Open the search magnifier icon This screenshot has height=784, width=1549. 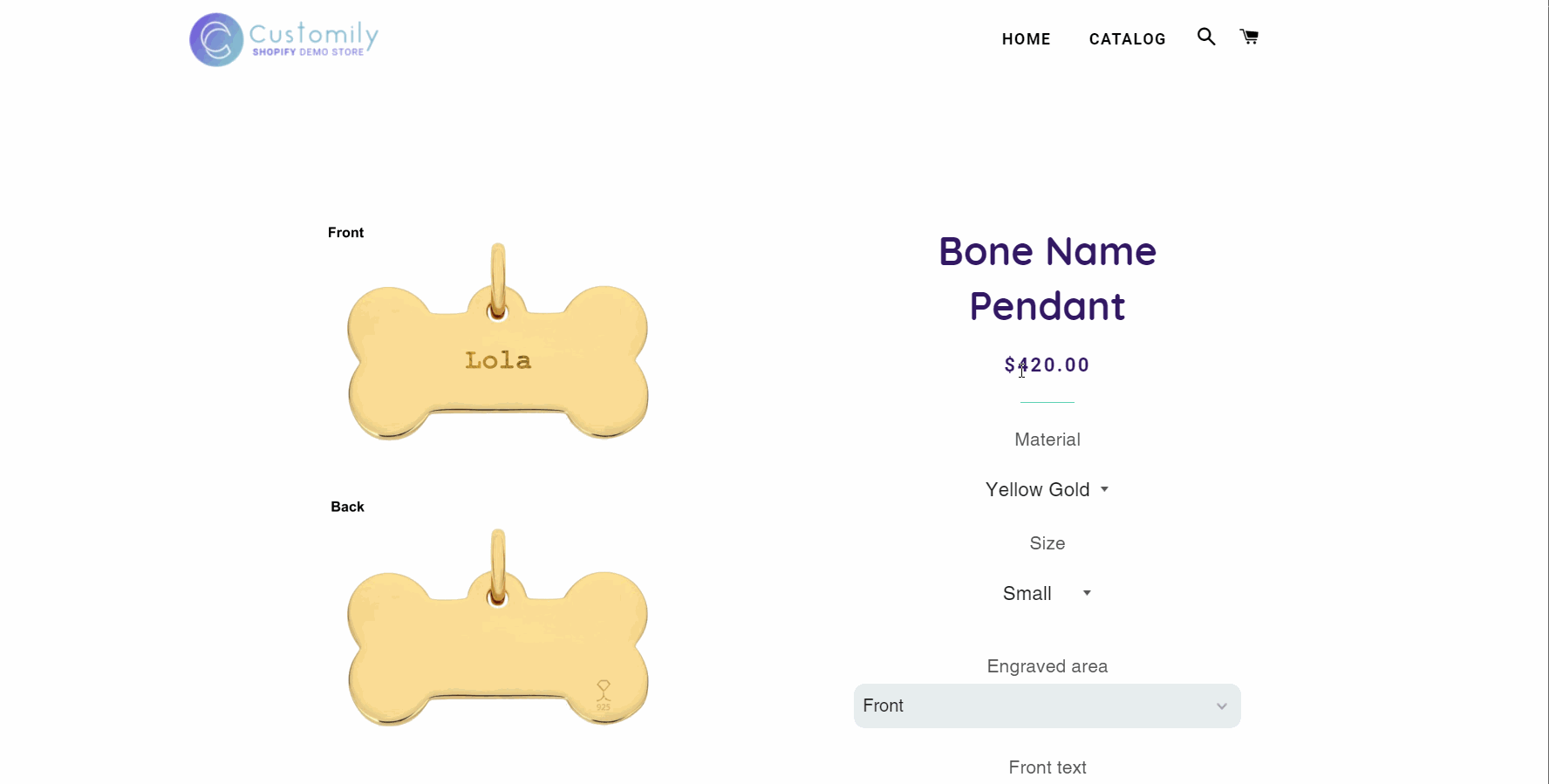[1206, 37]
